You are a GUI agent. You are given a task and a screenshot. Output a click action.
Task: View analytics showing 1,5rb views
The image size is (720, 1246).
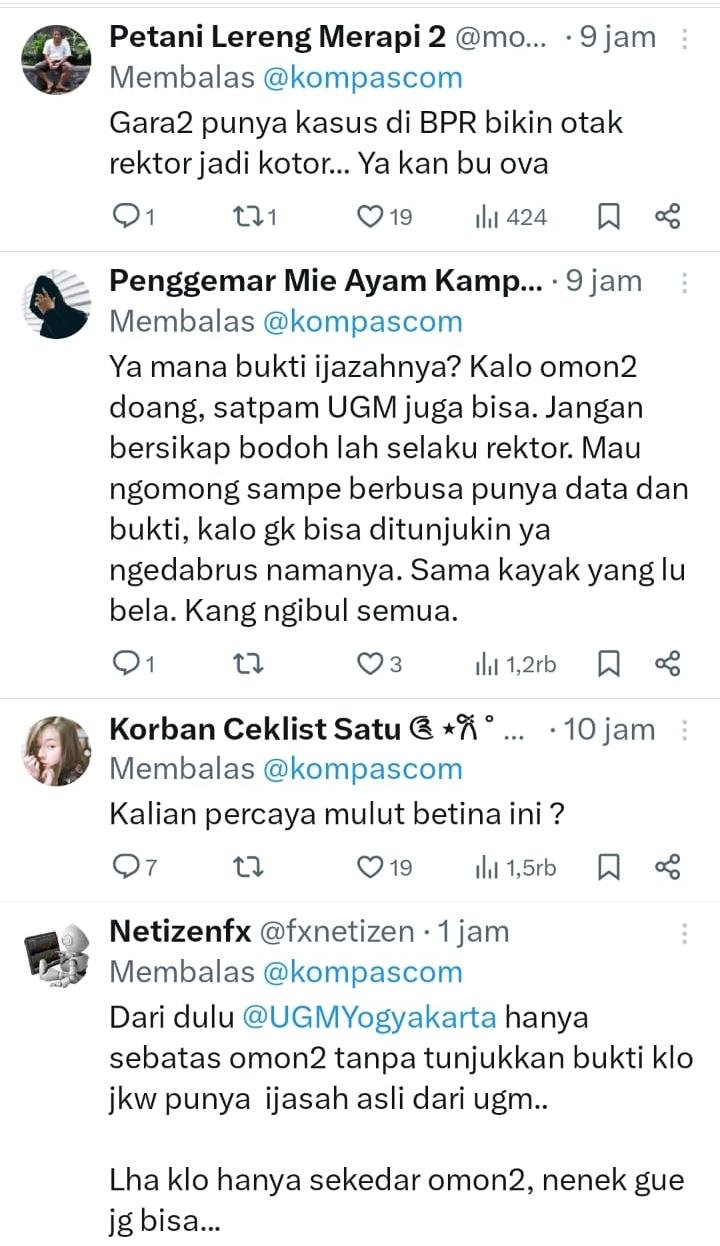(516, 867)
